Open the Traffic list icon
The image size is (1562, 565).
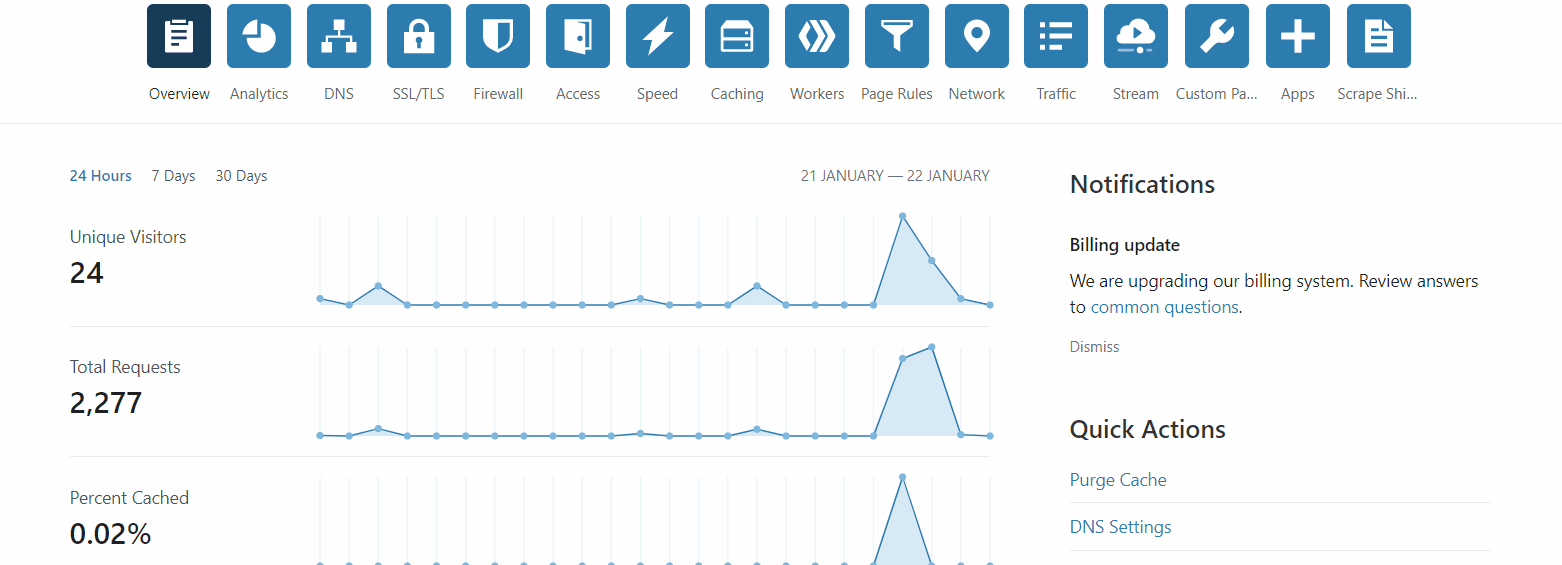coord(1056,36)
